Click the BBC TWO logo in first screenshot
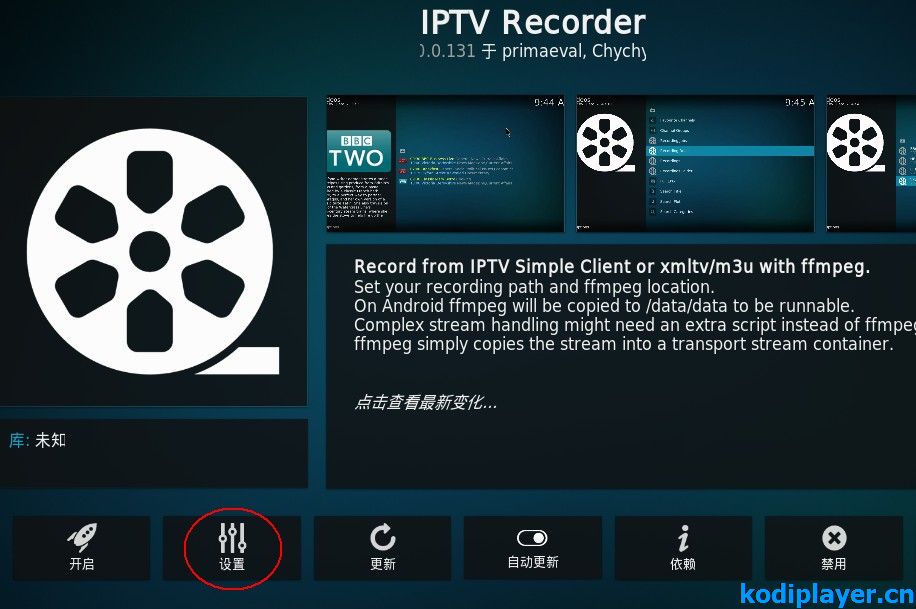Image resolution: width=916 pixels, height=609 pixels. tap(358, 151)
